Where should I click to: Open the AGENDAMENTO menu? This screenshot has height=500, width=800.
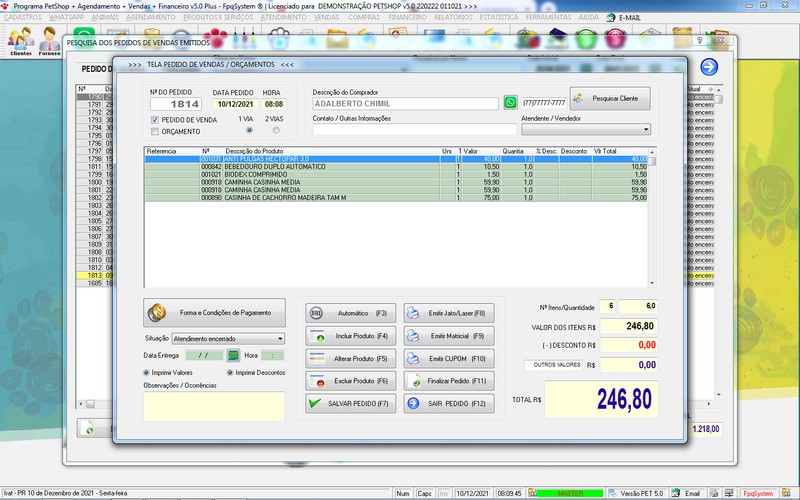pos(151,17)
